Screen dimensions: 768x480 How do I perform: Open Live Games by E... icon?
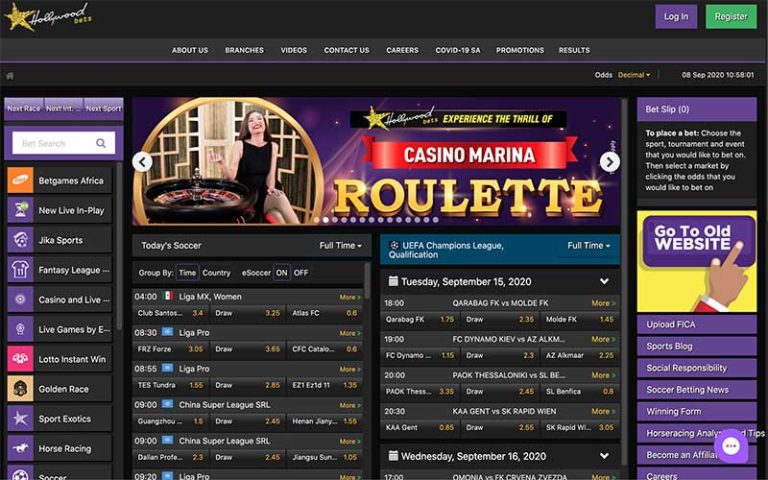tap(21, 329)
